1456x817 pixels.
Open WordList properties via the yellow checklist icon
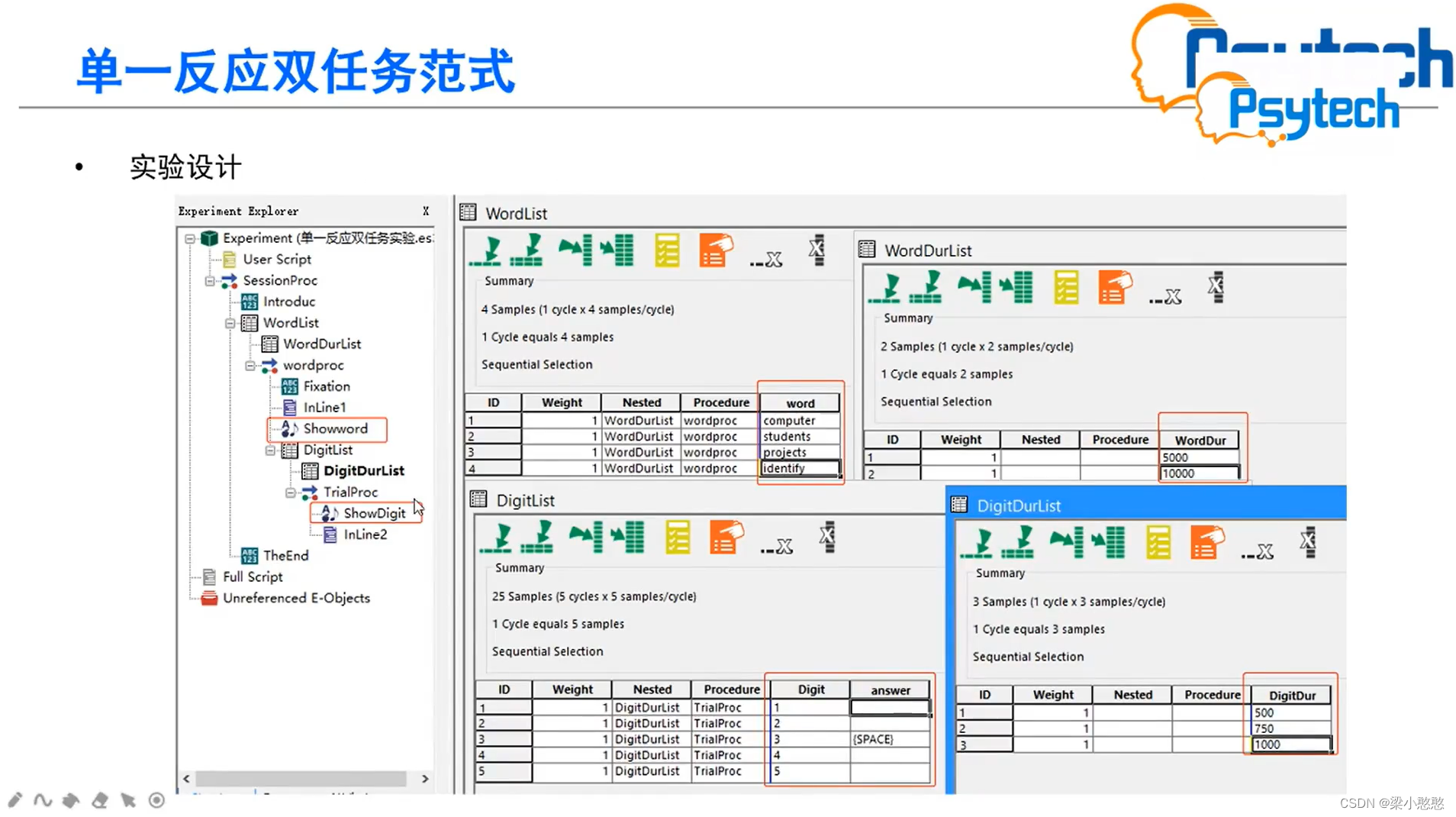pos(668,250)
